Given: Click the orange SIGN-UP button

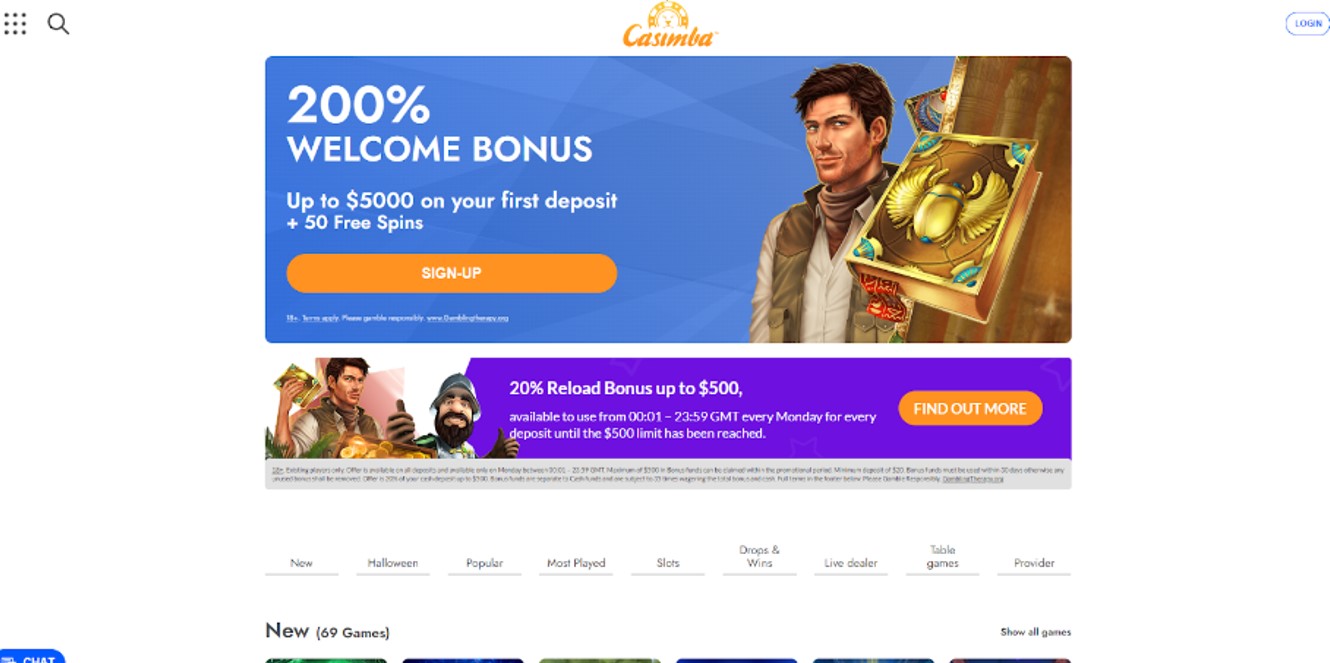Looking at the screenshot, I should click(x=451, y=273).
